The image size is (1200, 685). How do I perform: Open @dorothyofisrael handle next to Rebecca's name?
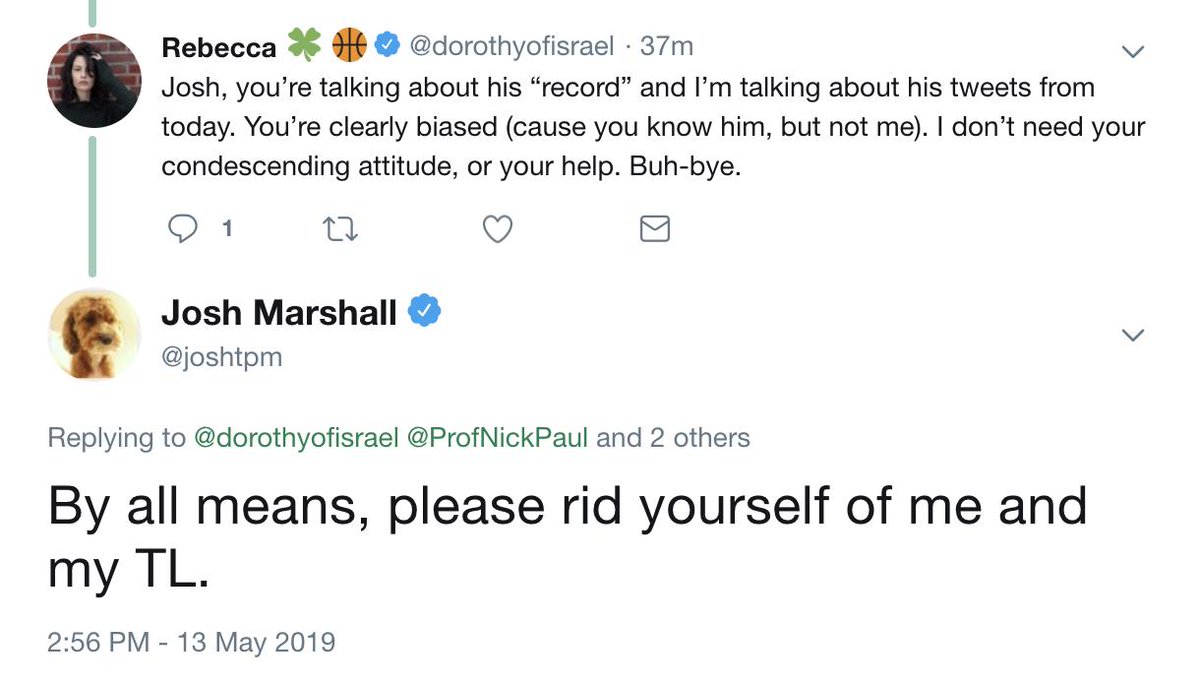pos(513,46)
